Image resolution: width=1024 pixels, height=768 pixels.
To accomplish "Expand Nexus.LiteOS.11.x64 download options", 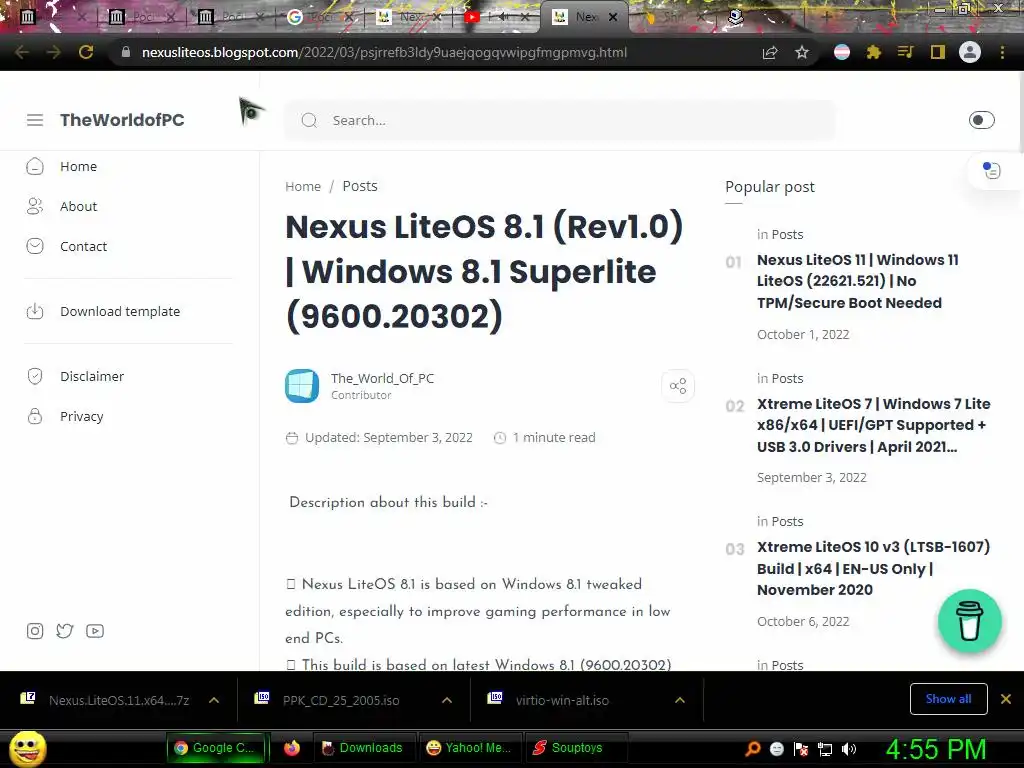I will [x=214, y=700].
